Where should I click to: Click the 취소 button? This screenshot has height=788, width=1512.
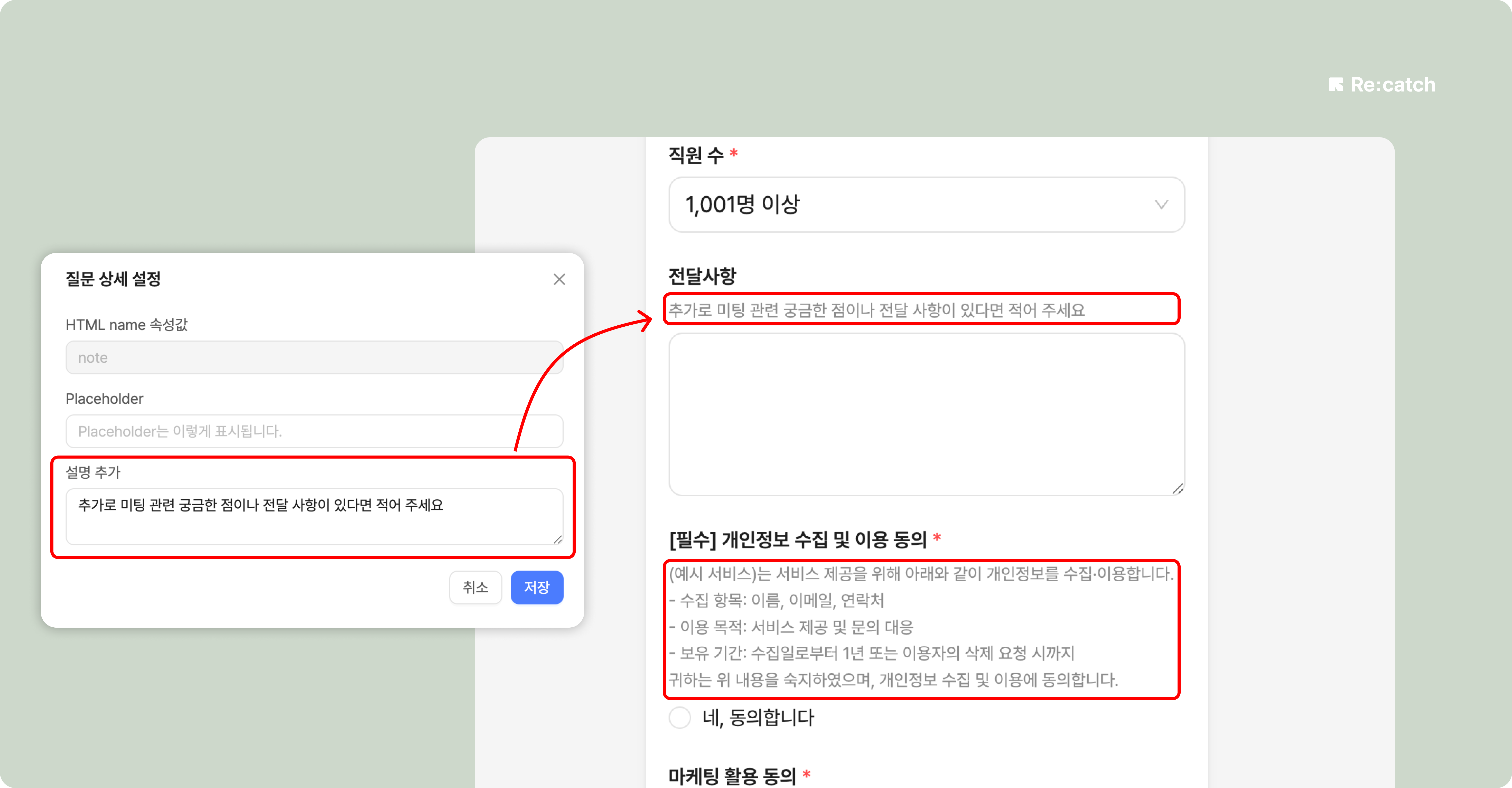click(x=475, y=587)
